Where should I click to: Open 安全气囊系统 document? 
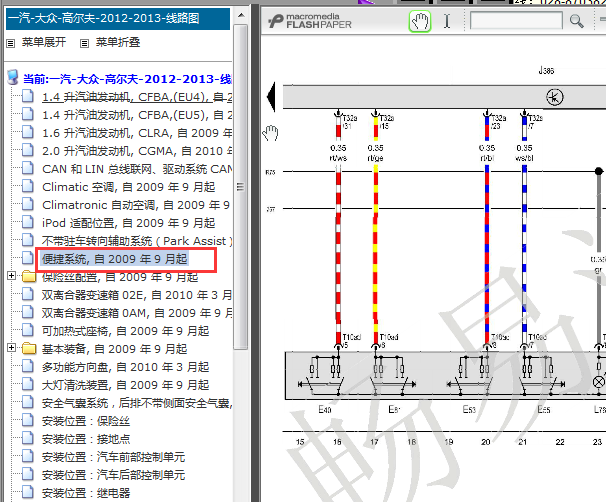pyautogui.click(x=137, y=403)
